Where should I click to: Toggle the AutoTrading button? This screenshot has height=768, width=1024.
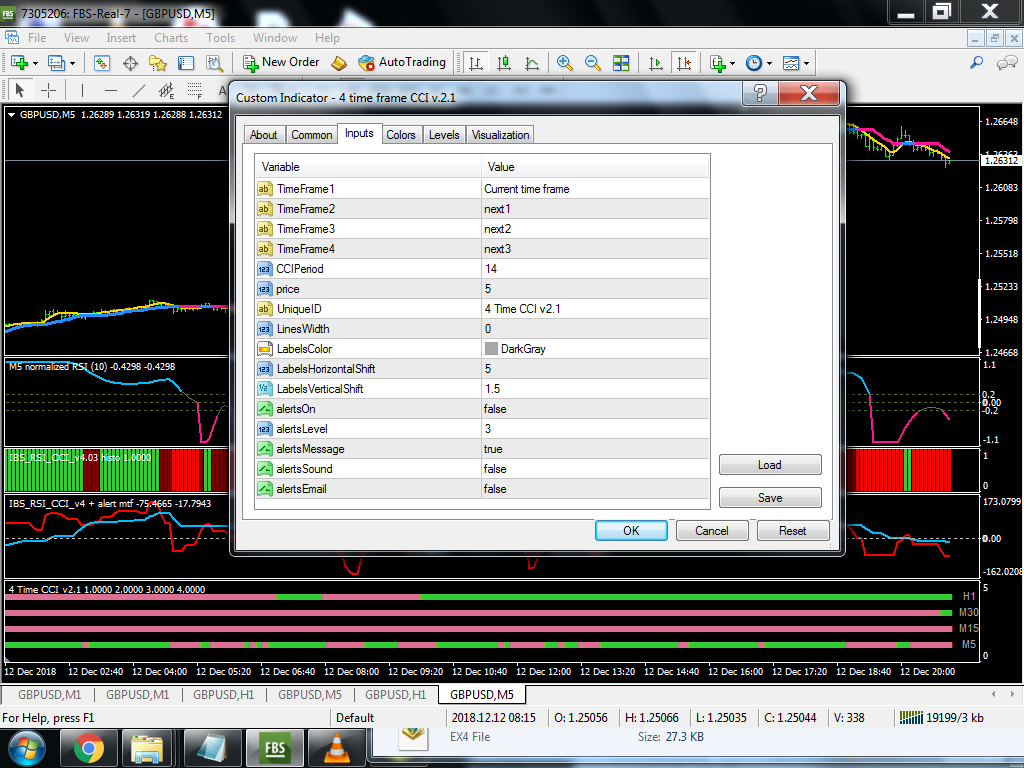401,62
